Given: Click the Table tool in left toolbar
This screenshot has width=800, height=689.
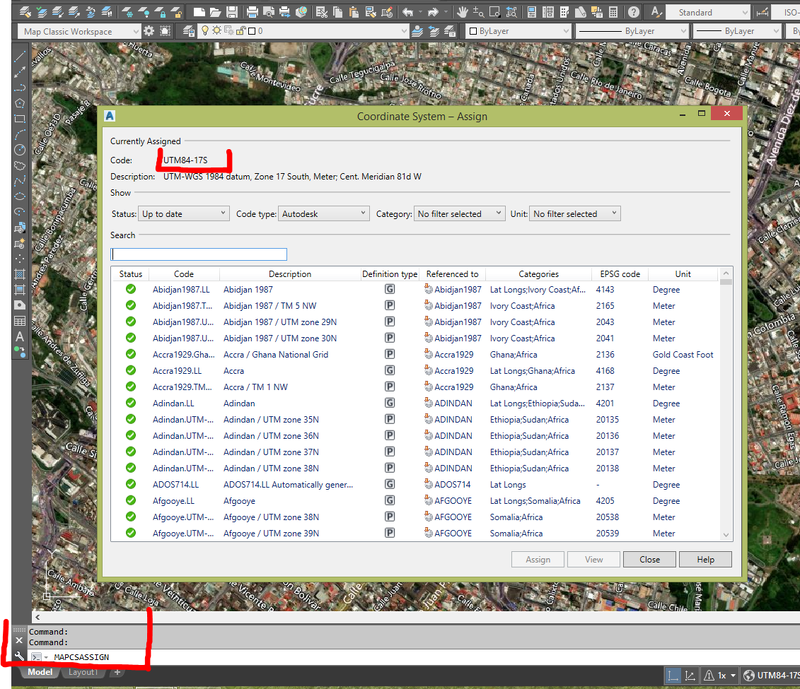Looking at the screenshot, I should coord(19,321).
